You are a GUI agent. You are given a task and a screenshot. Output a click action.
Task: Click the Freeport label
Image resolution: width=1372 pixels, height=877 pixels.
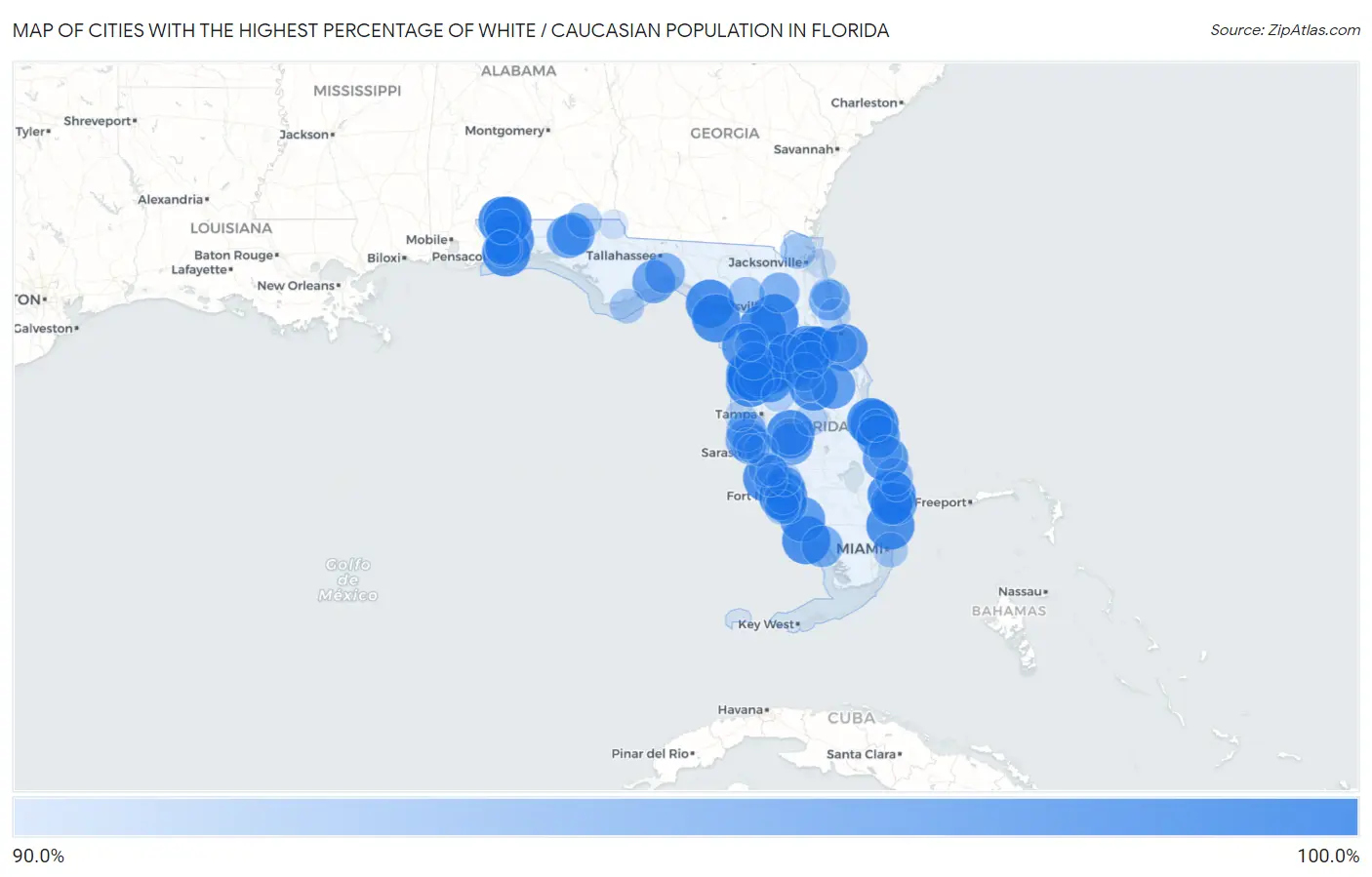pyautogui.click(x=941, y=502)
